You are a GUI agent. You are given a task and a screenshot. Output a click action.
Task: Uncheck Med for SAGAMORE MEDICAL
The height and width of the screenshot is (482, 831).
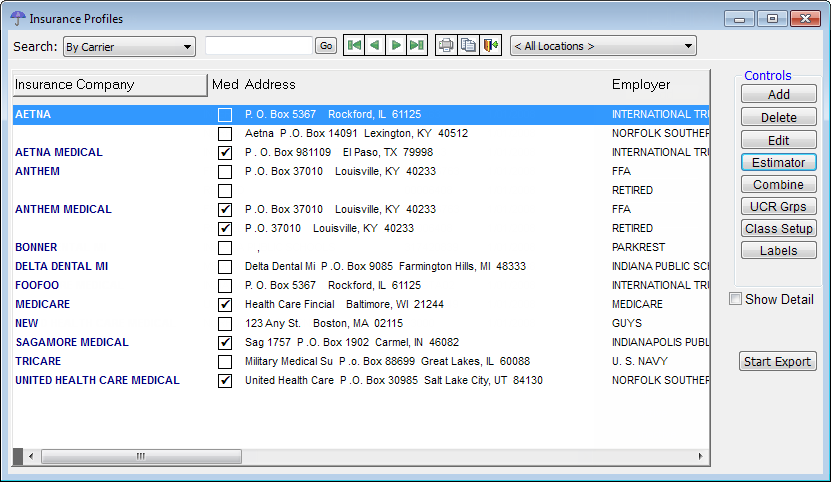(x=225, y=343)
